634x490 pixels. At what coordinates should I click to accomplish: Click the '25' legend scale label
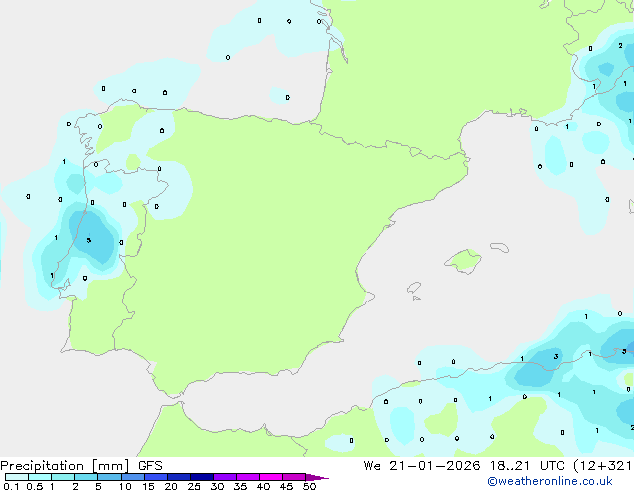(x=194, y=486)
